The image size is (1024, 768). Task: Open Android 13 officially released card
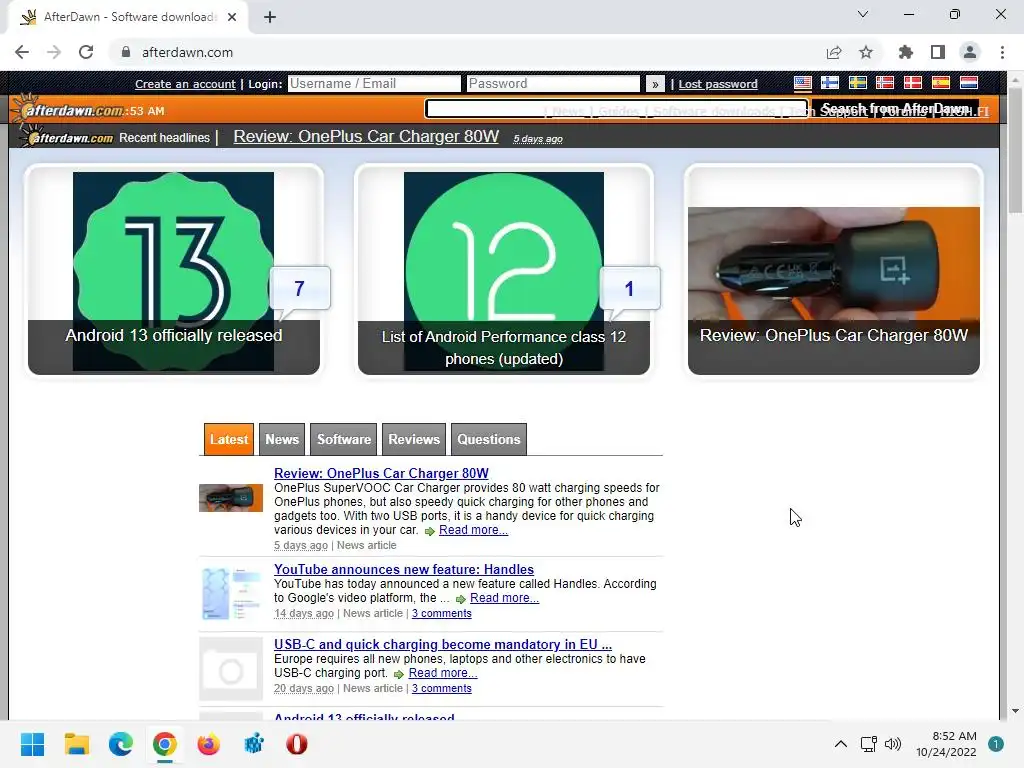(174, 271)
